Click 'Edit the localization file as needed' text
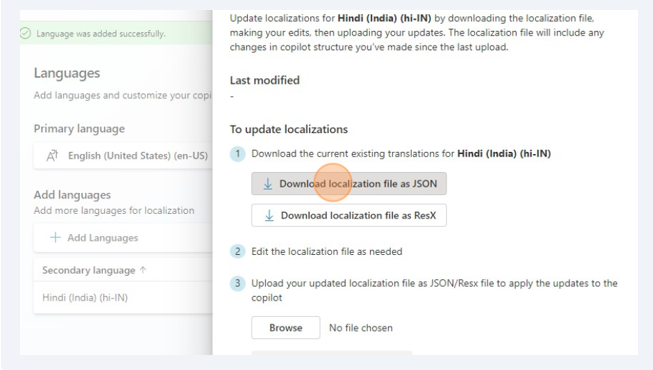The width and height of the screenshot is (653, 370). [327, 252]
